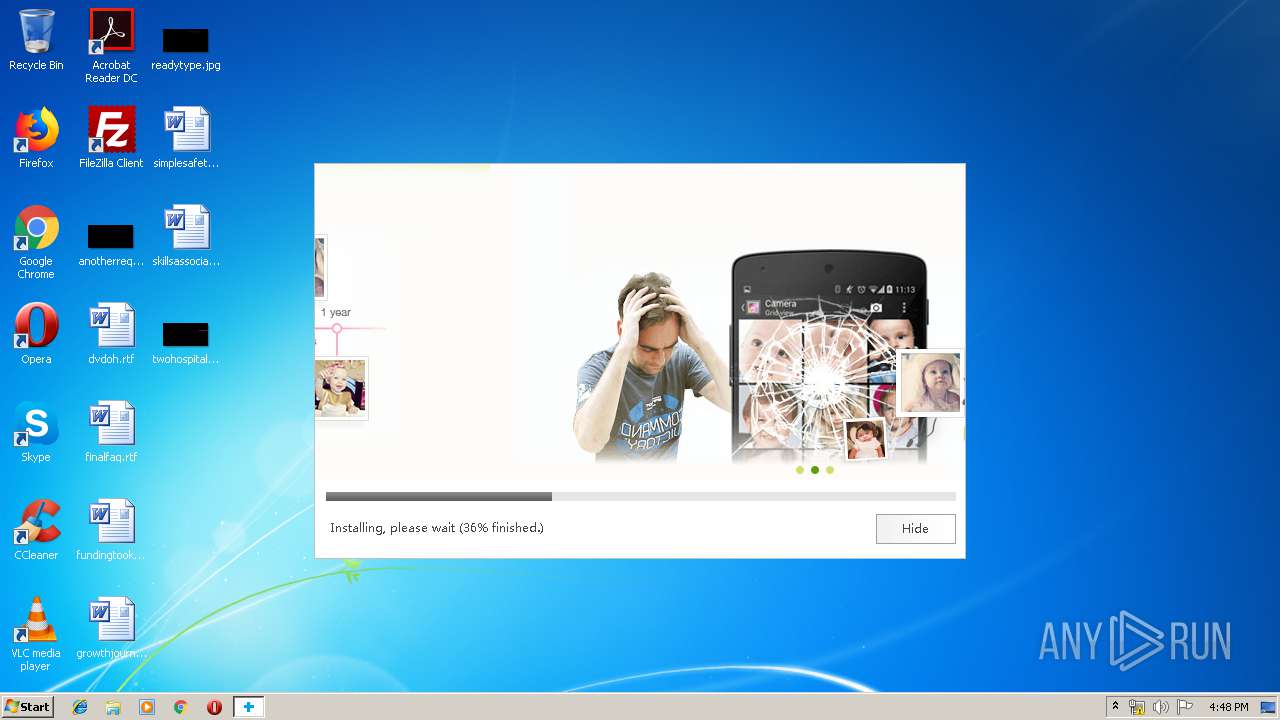Select the fundingtook... Word document

pyautogui.click(x=111, y=530)
